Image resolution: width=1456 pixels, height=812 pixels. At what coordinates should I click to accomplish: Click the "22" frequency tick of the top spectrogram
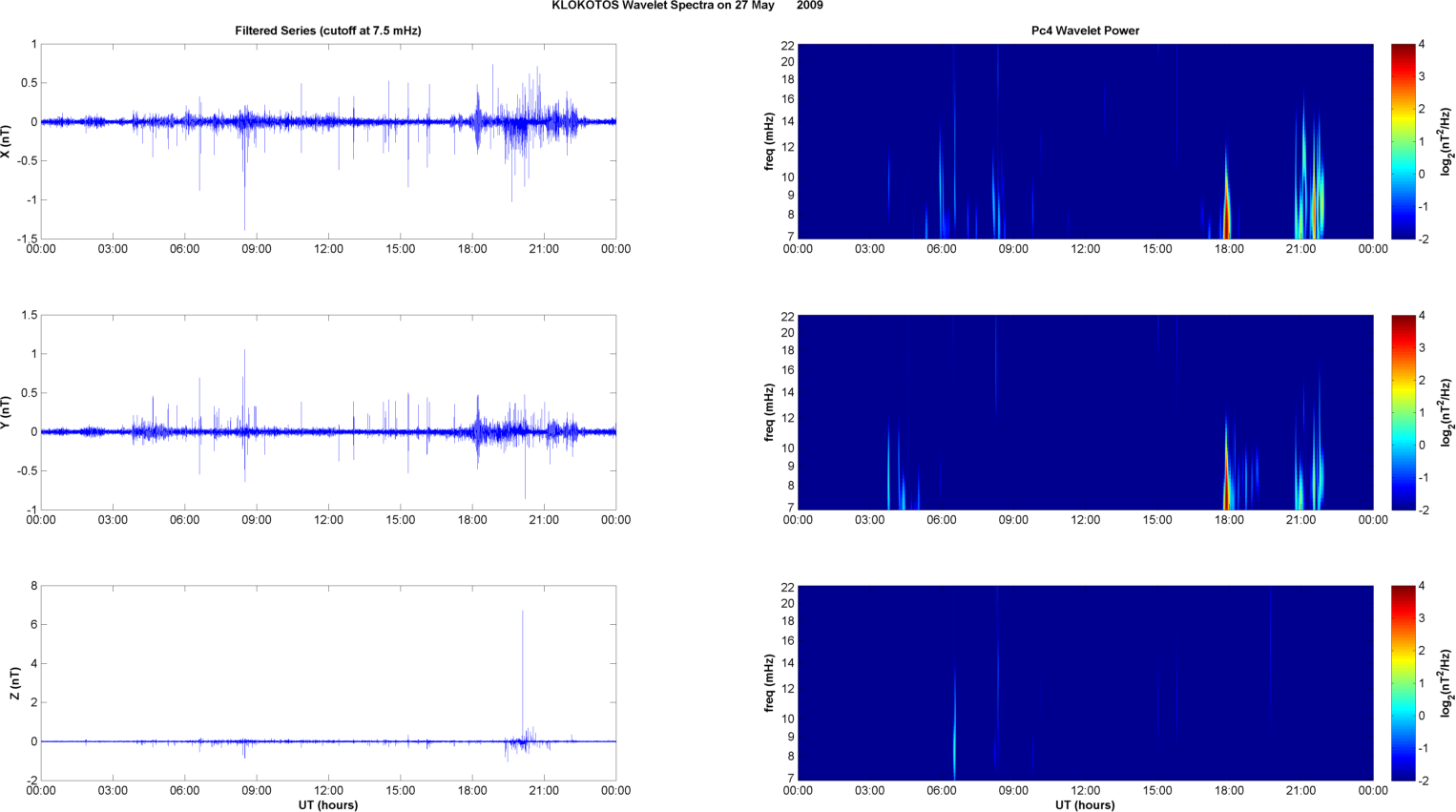(x=788, y=45)
